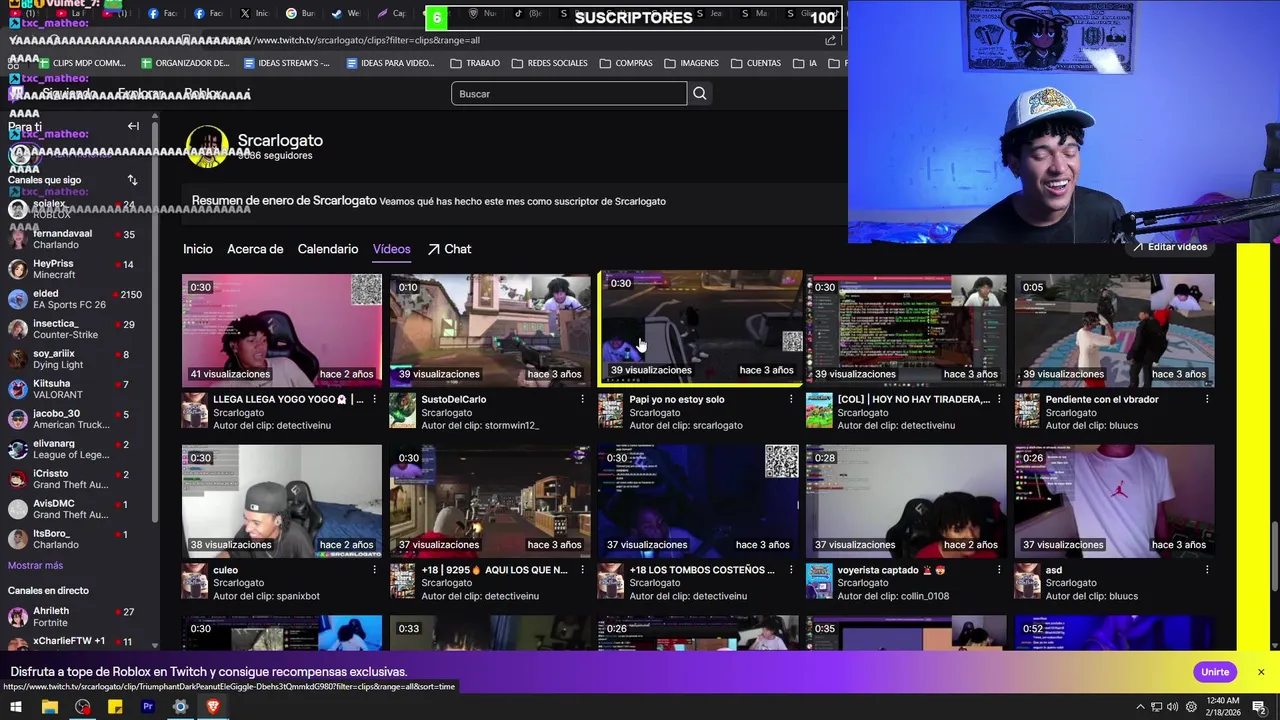Close the Roblox promo banner with X
This screenshot has width=1280, height=720.
(1261, 672)
